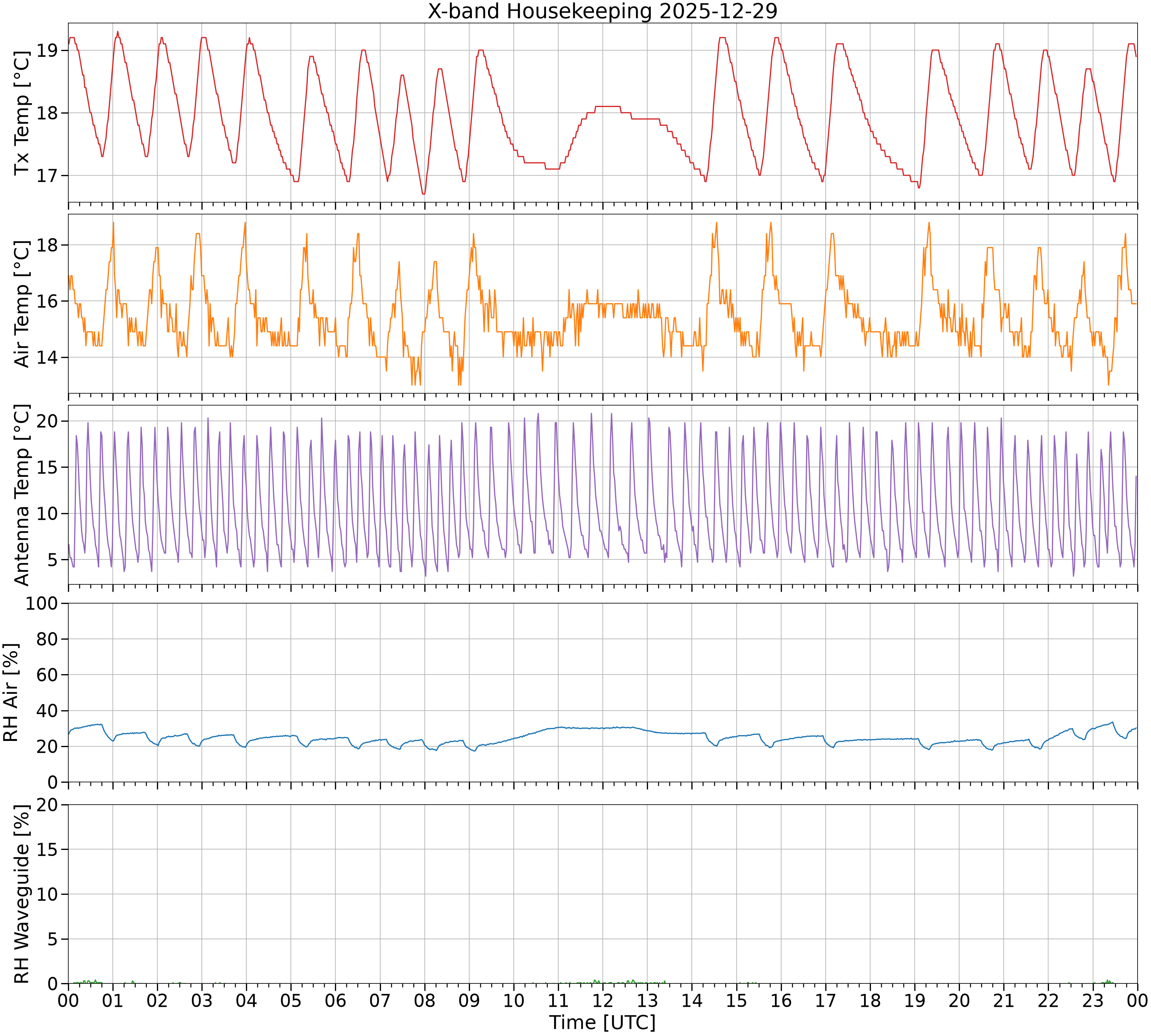This screenshot has height=1036, width=1151.
Task: Click the 23 hour tick label
Action: [1093, 1000]
